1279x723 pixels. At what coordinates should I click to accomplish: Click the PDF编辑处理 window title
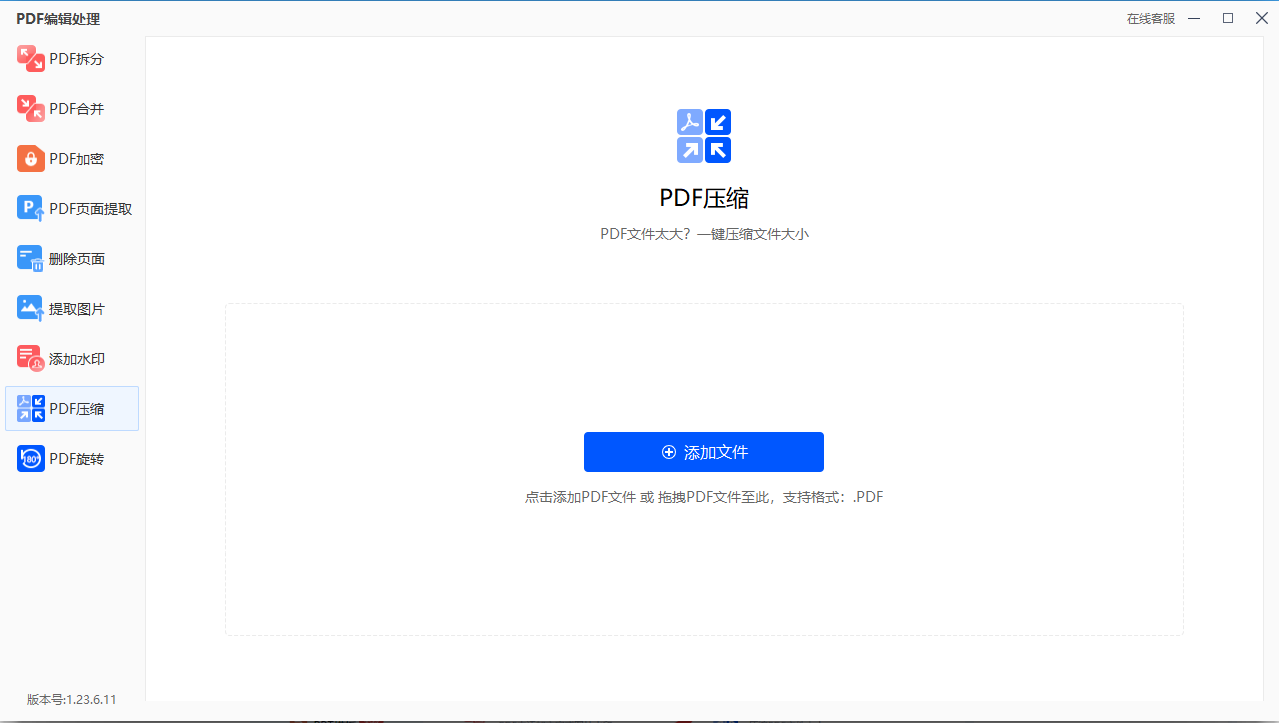click(58, 19)
